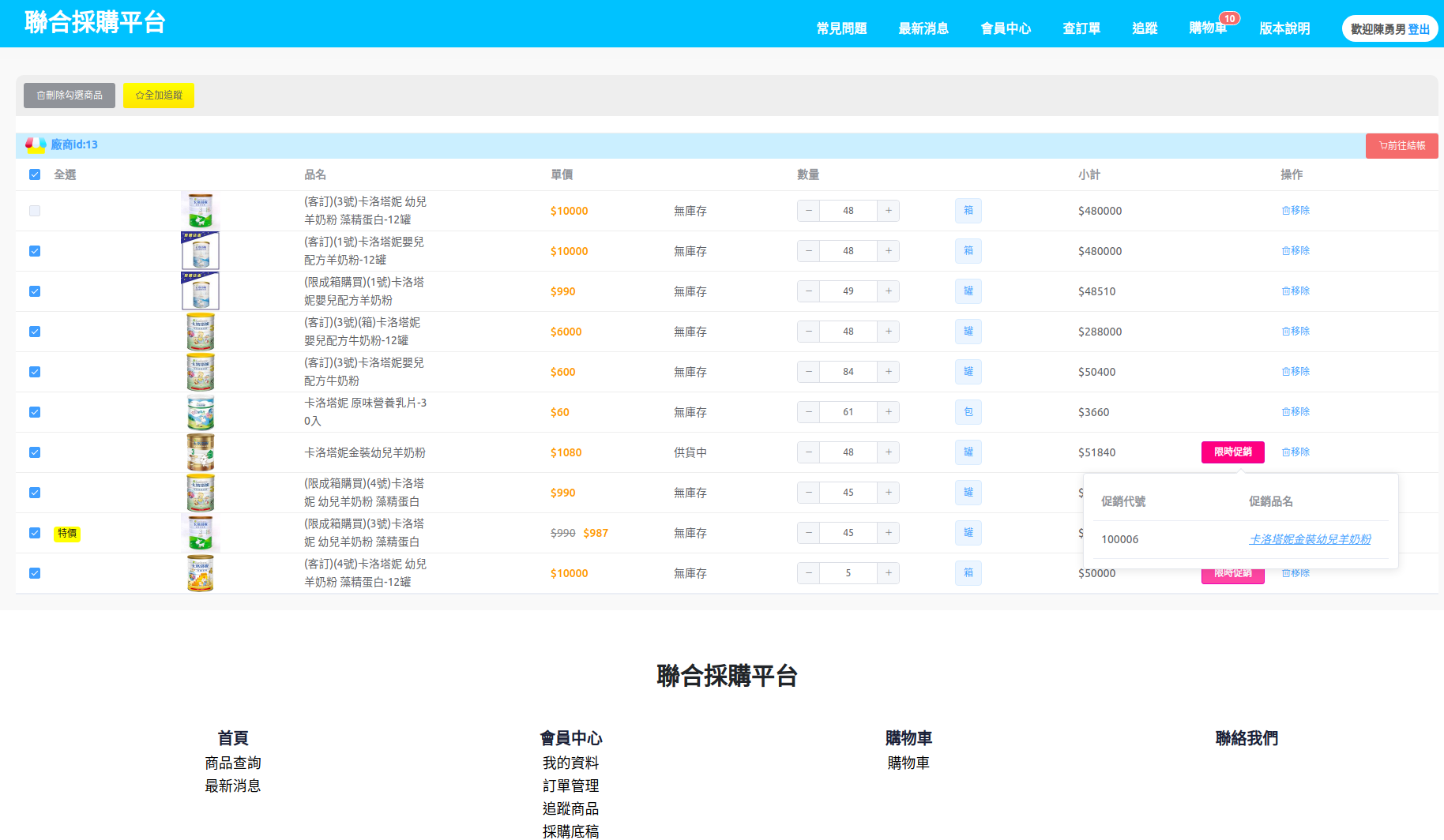Remove the $288000 item from cart

pos(1295,332)
